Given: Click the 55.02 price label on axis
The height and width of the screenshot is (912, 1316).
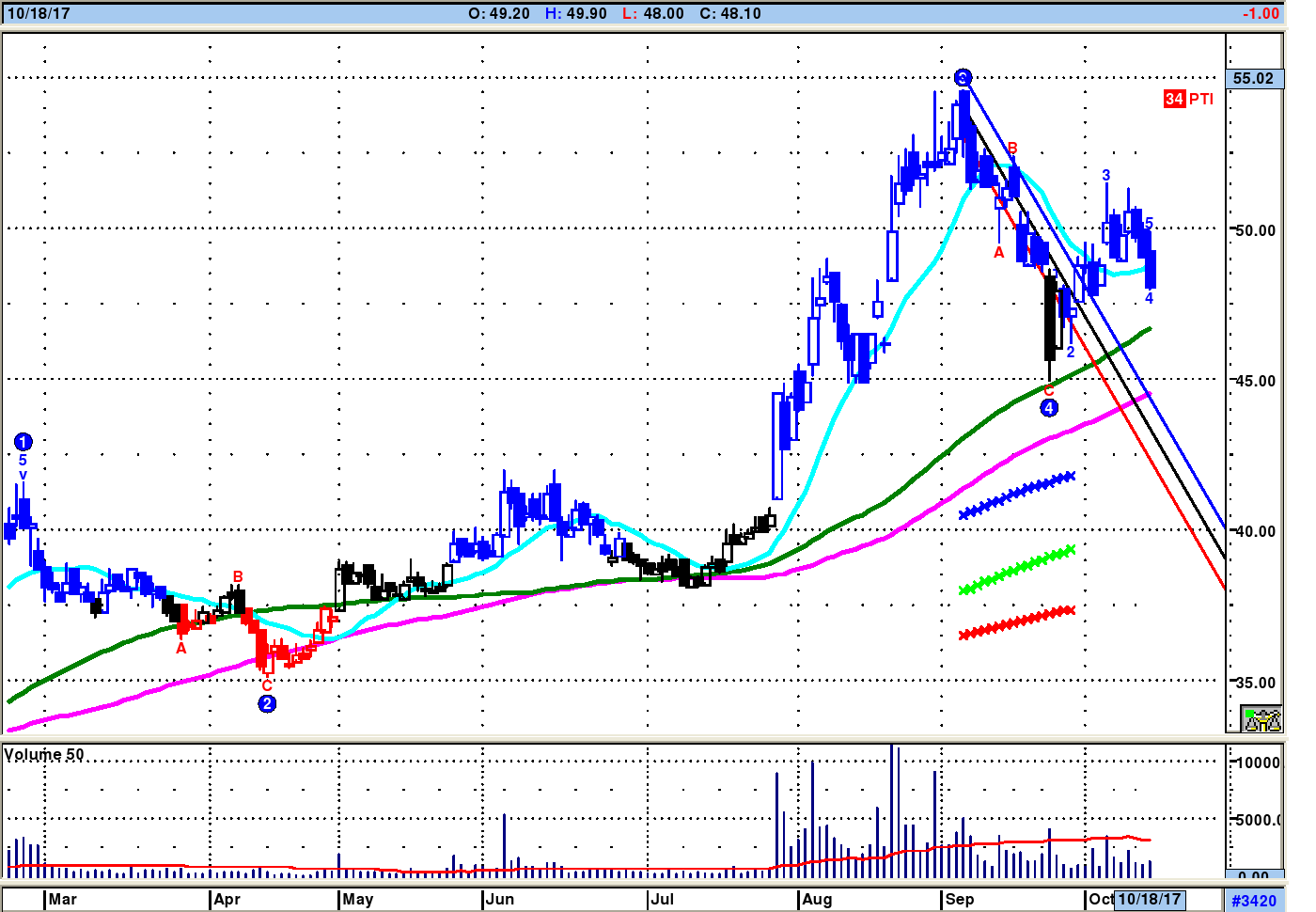Looking at the screenshot, I should [1253, 78].
